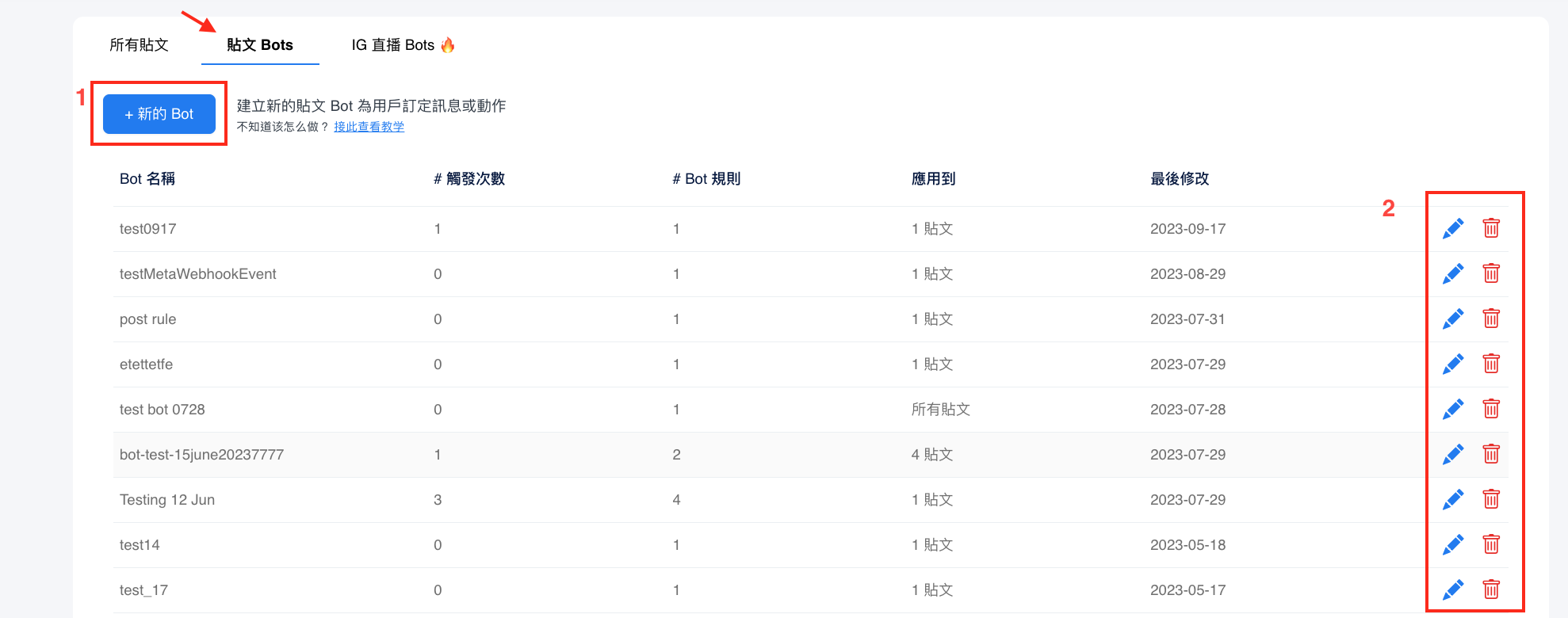Click the edit pencil for test0917
Viewport: 1568px width, 618px height.
click(1452, 229)
